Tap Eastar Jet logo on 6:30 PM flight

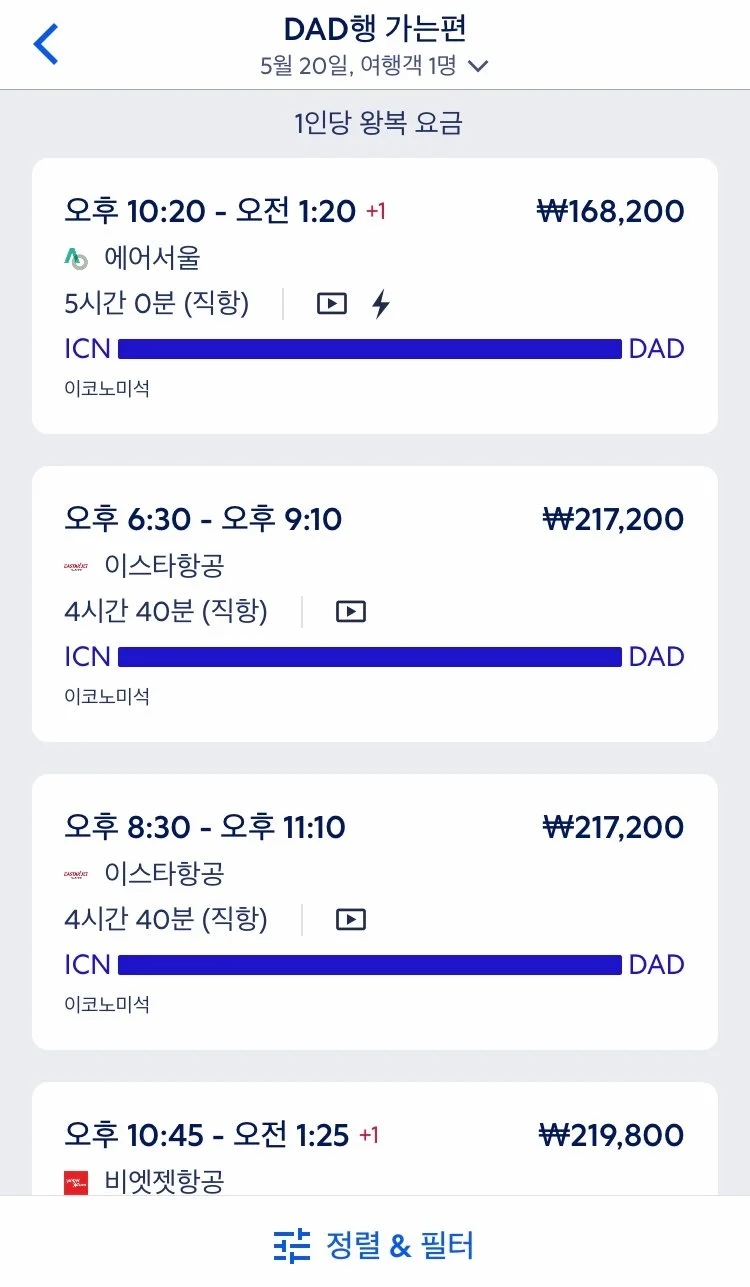76,567
